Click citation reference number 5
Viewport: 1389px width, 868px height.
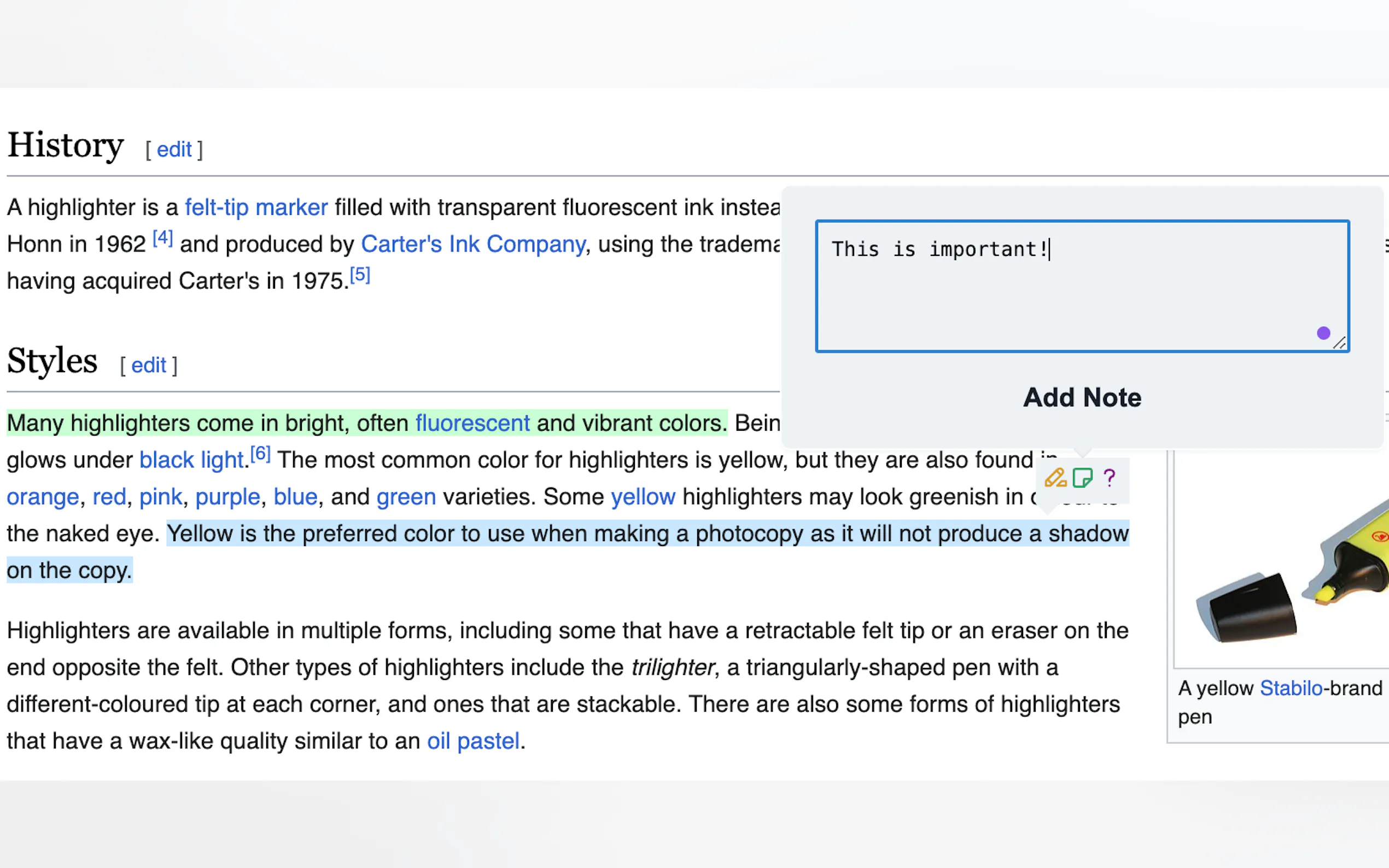point(360,275)
